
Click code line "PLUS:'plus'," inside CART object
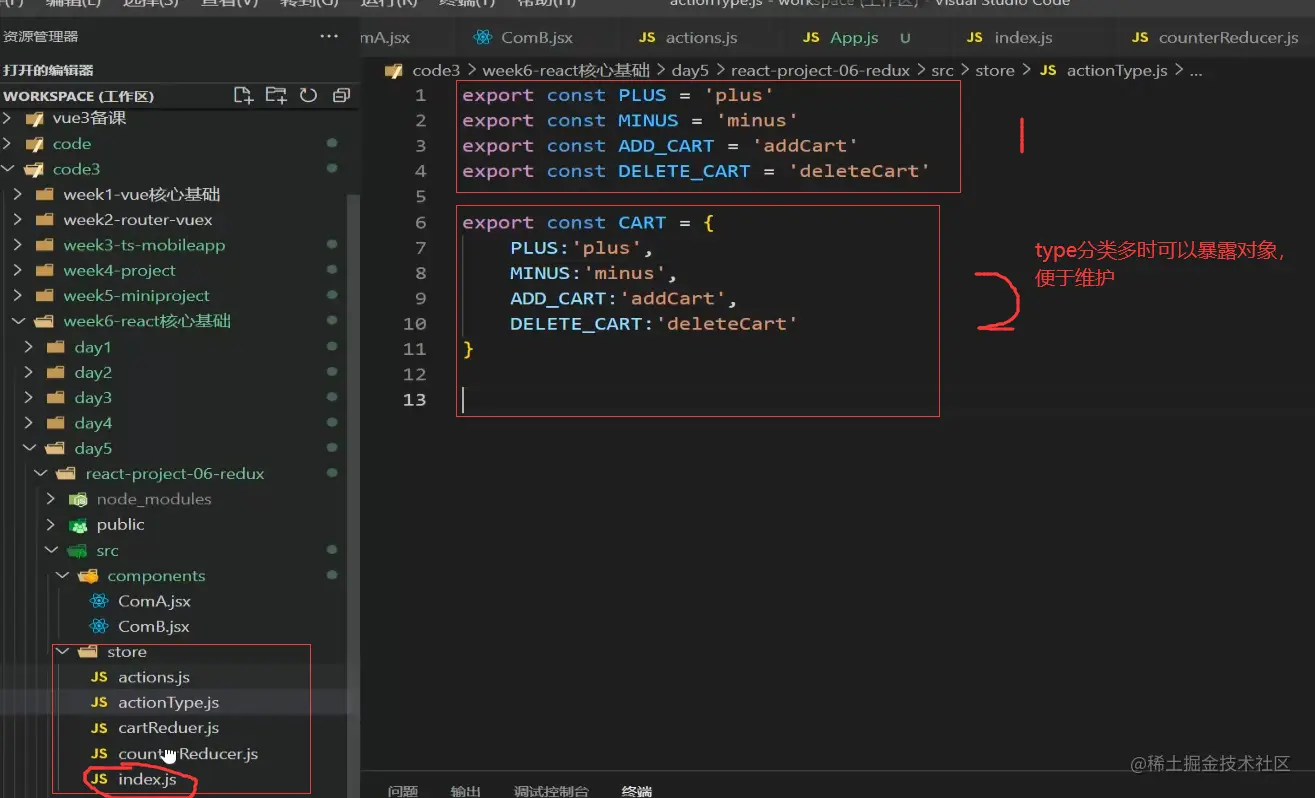582,248
